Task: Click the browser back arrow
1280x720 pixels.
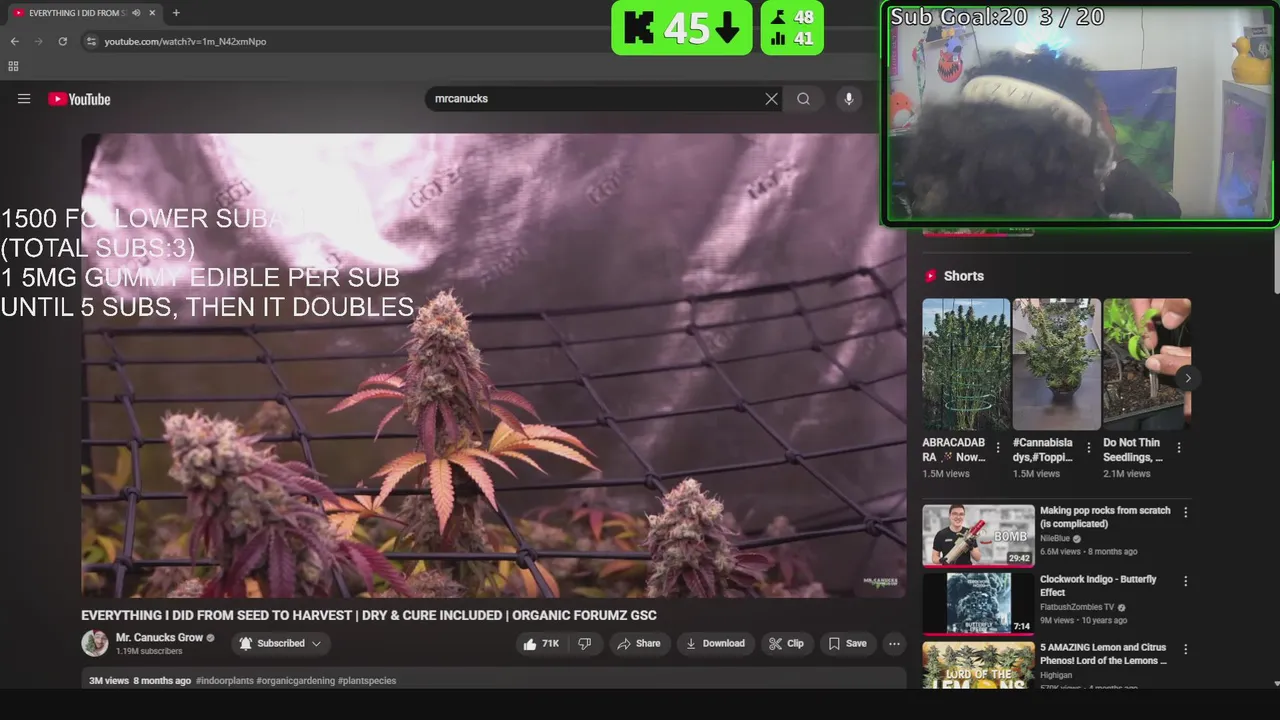Action: pos(14,41)
